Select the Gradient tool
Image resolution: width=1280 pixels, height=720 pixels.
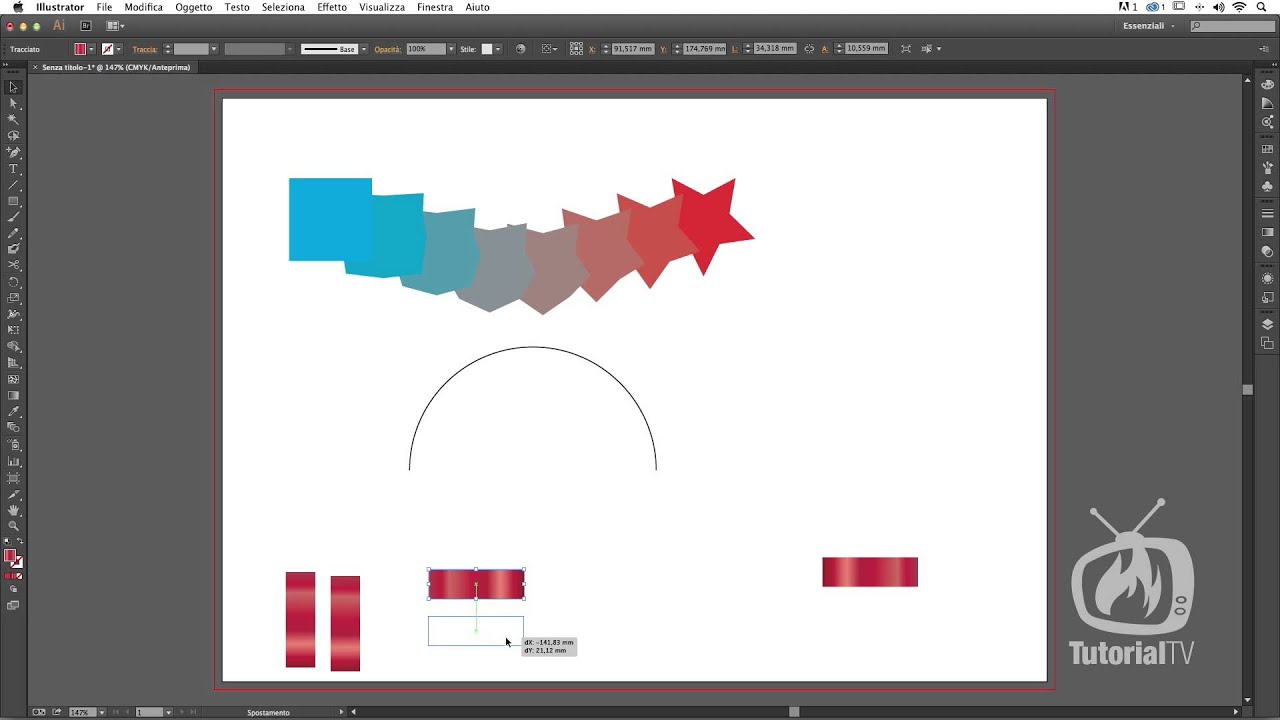click(13, 395)
